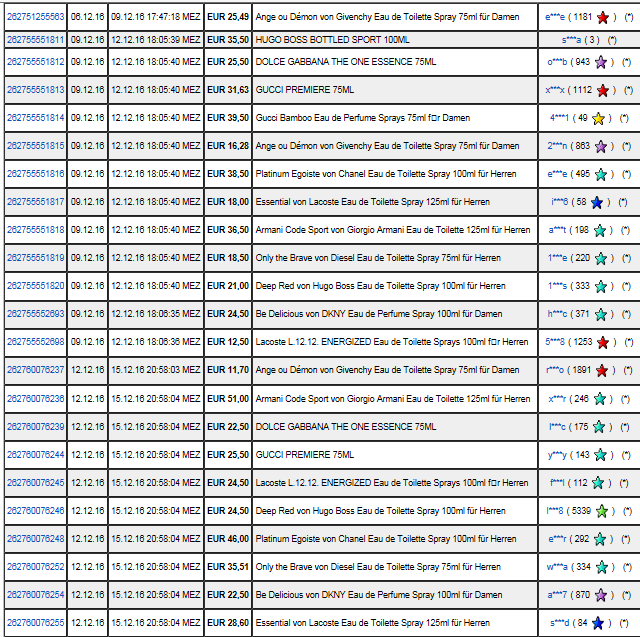Select price cell EUR 16,28
Image resolution: width=640 pixels, height=637 pixels.
pos(228,146)
